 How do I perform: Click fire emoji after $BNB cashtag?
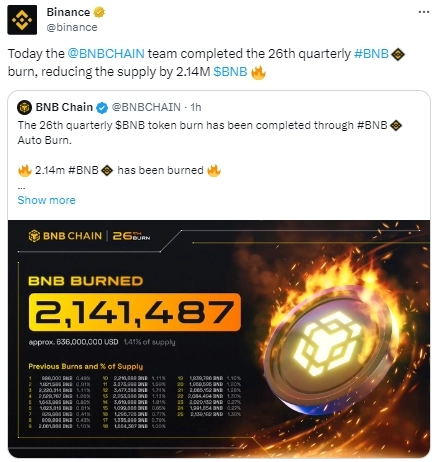pos(258,72)
